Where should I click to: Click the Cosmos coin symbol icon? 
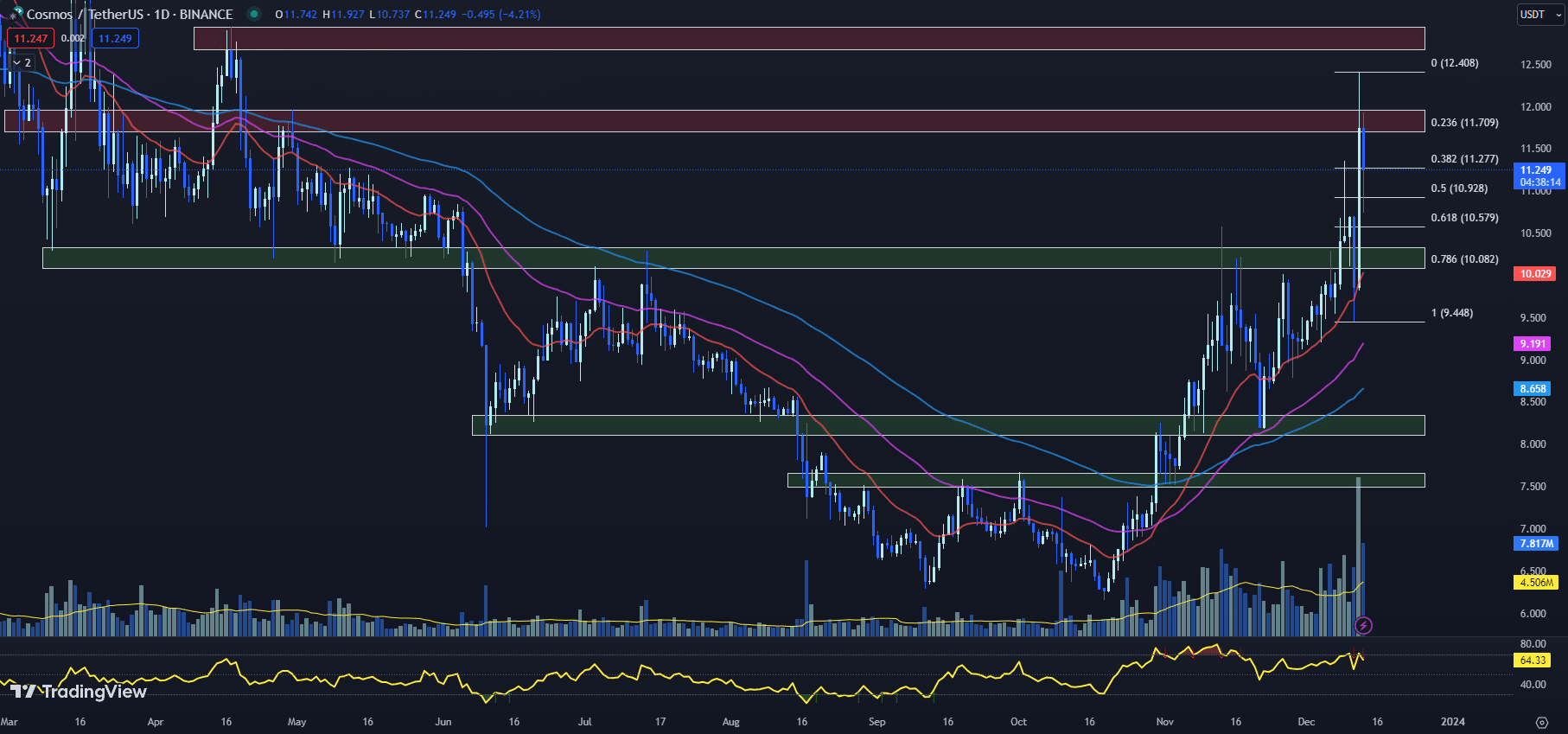tap(15, 14)
